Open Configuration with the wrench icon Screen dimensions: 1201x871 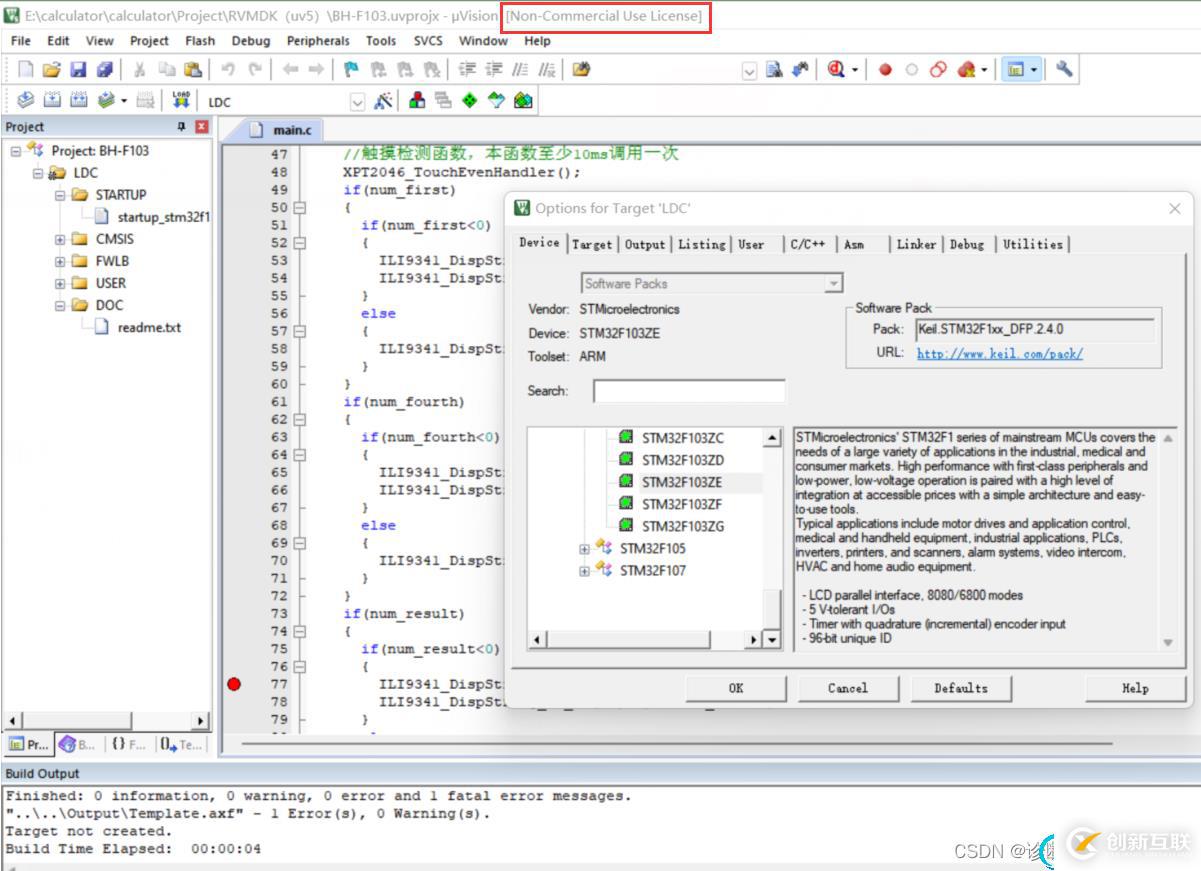(x=1064, y=69)
